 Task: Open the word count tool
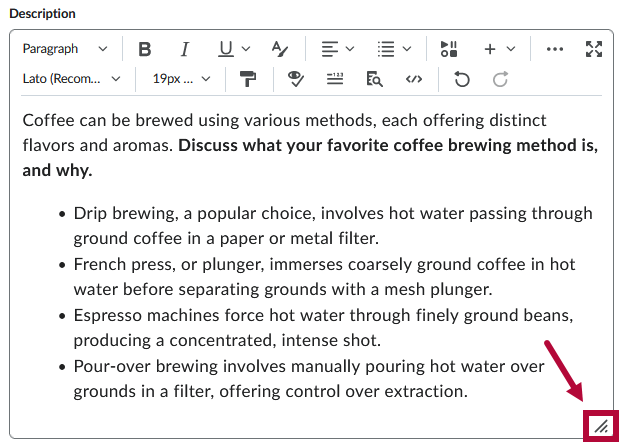tap(335, 79)
